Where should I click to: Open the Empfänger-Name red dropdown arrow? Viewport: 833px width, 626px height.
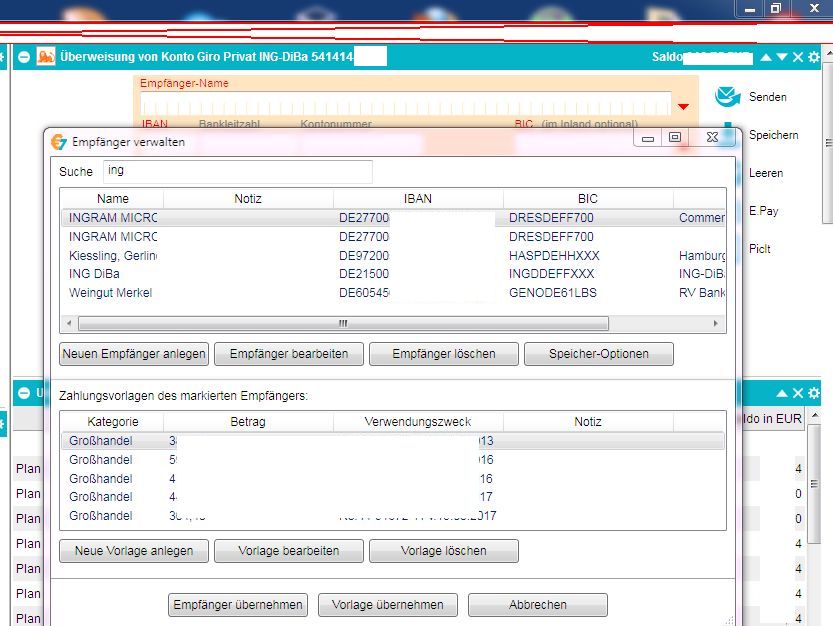tap(684, 107)
